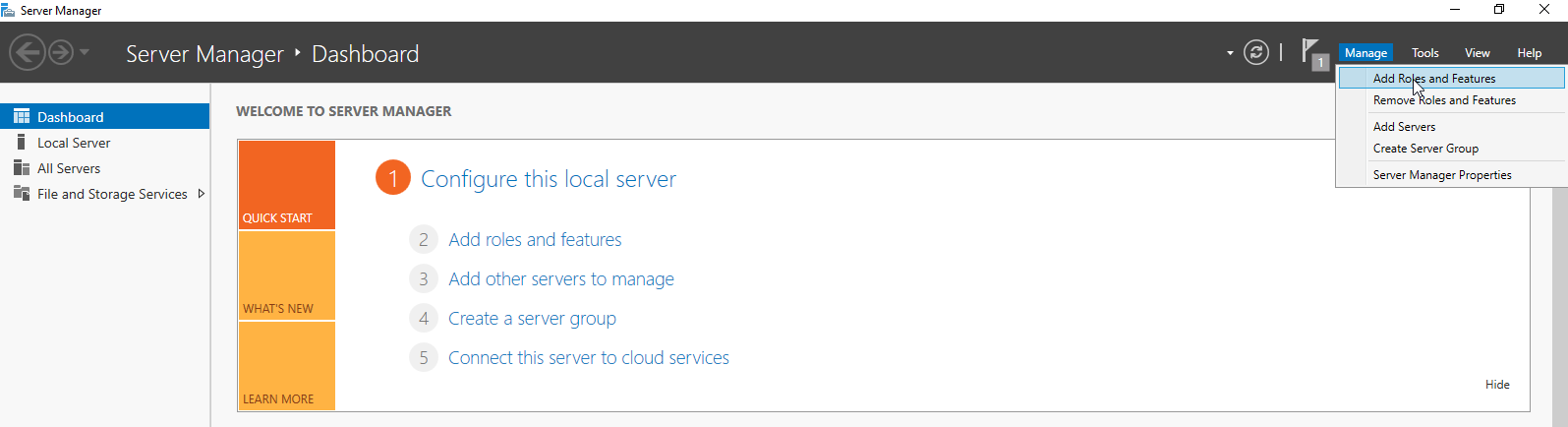
Task: Click the Back navigation arrow
Action: (28, 52)
